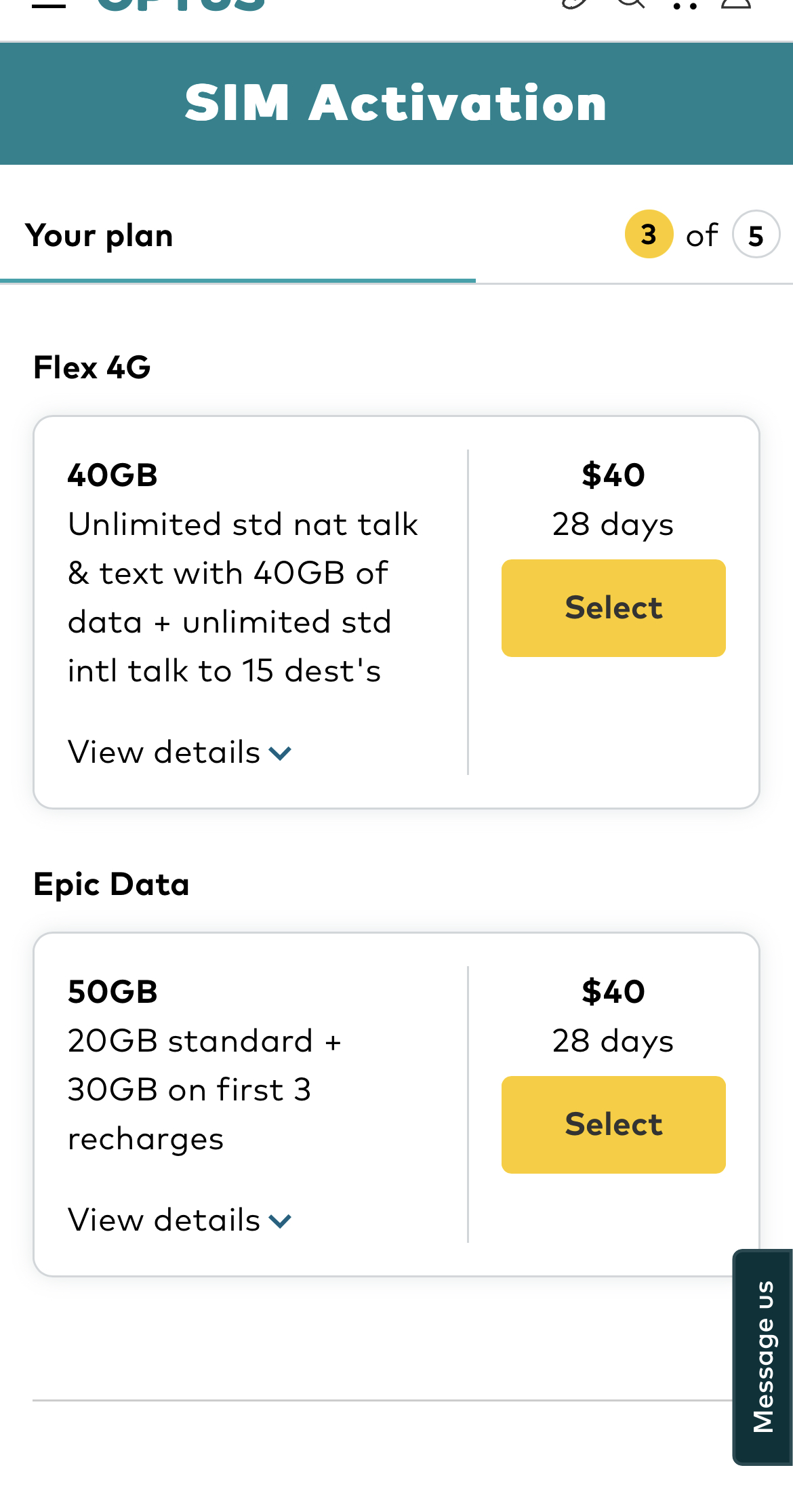Click the two-dot icon in header
Viewport: 793px width, 1512px height.
tap(685, 6)
